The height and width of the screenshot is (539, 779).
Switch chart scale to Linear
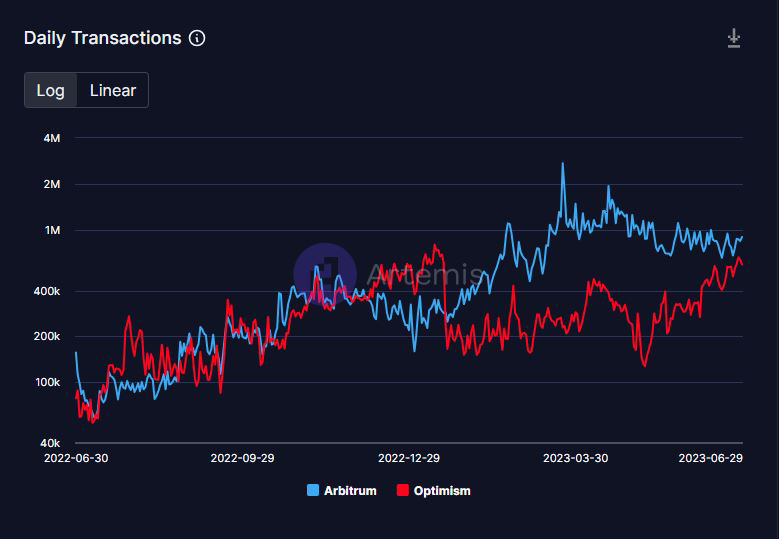pyautogui.click(x=113, y=90)
